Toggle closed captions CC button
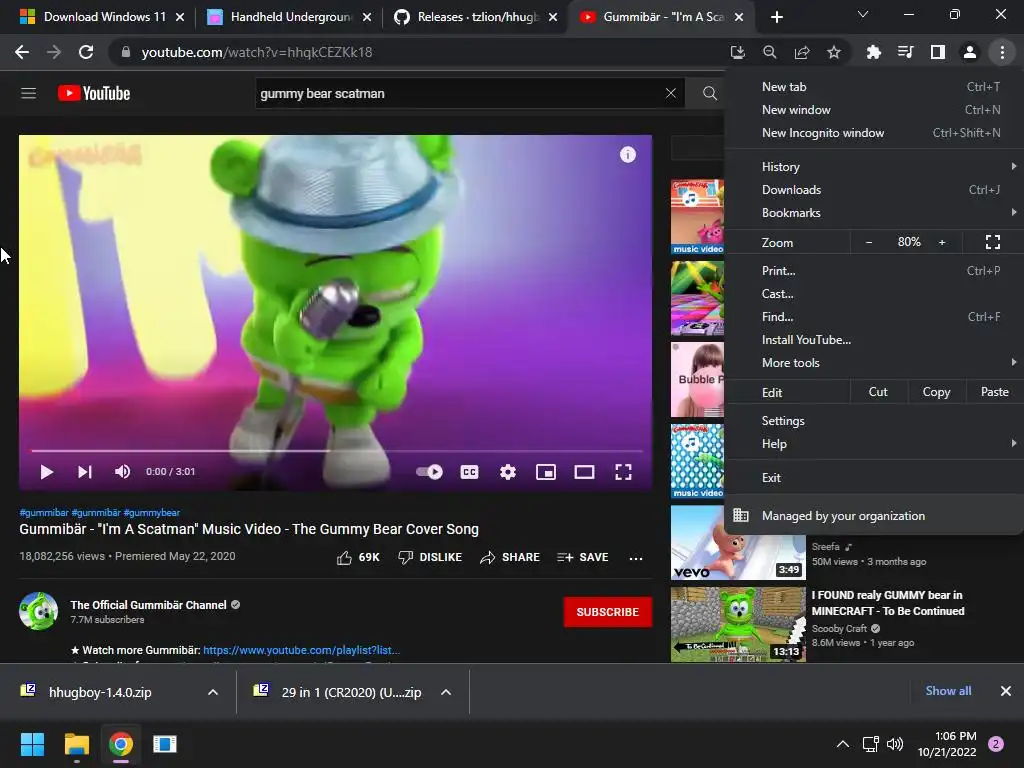1024x768 pixels. (470, 472)
